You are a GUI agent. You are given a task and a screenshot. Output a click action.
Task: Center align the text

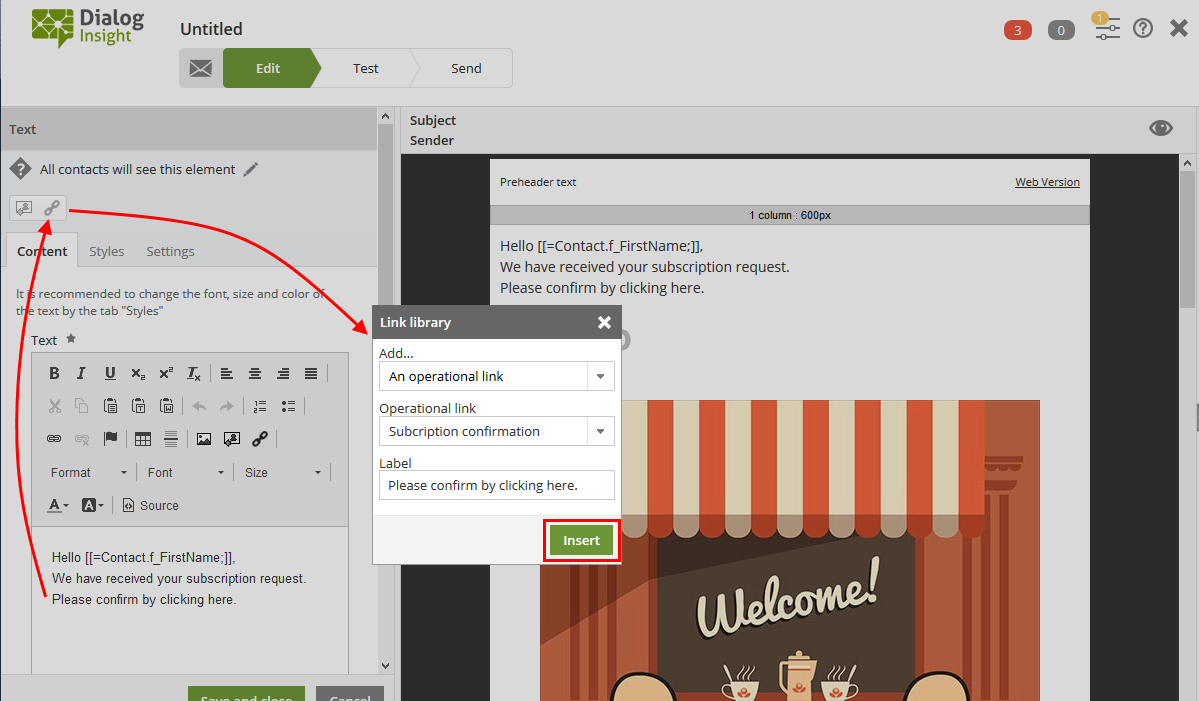click(x=255, y=373)
